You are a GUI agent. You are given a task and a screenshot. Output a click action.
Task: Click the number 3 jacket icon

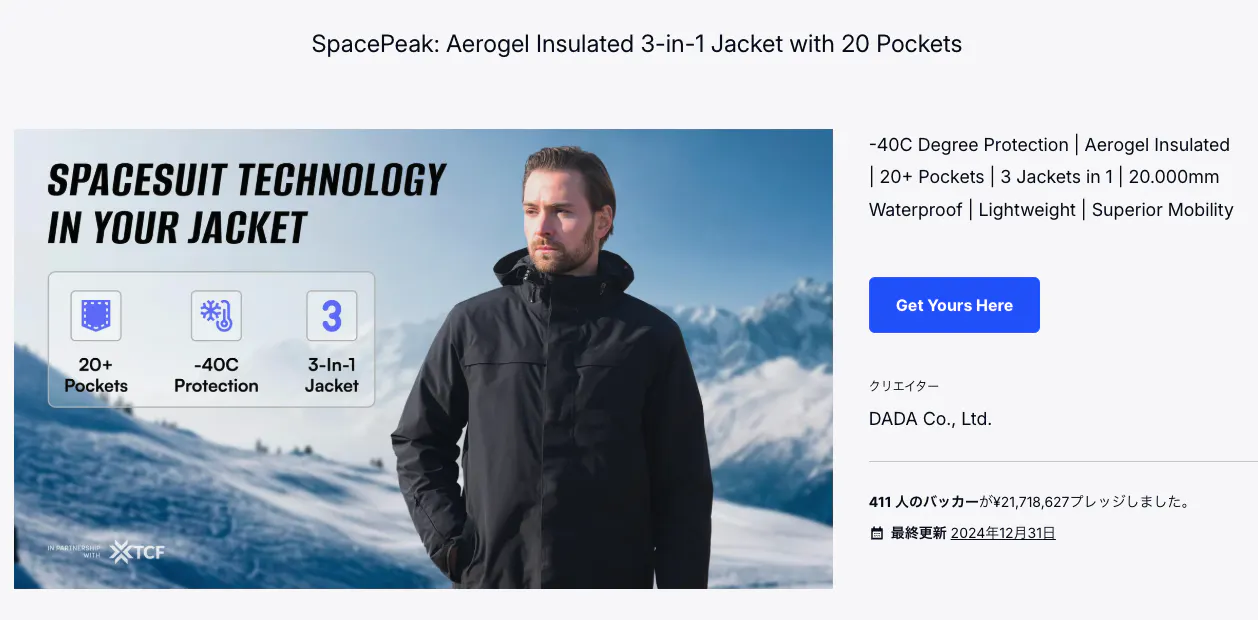click(331, 316)
